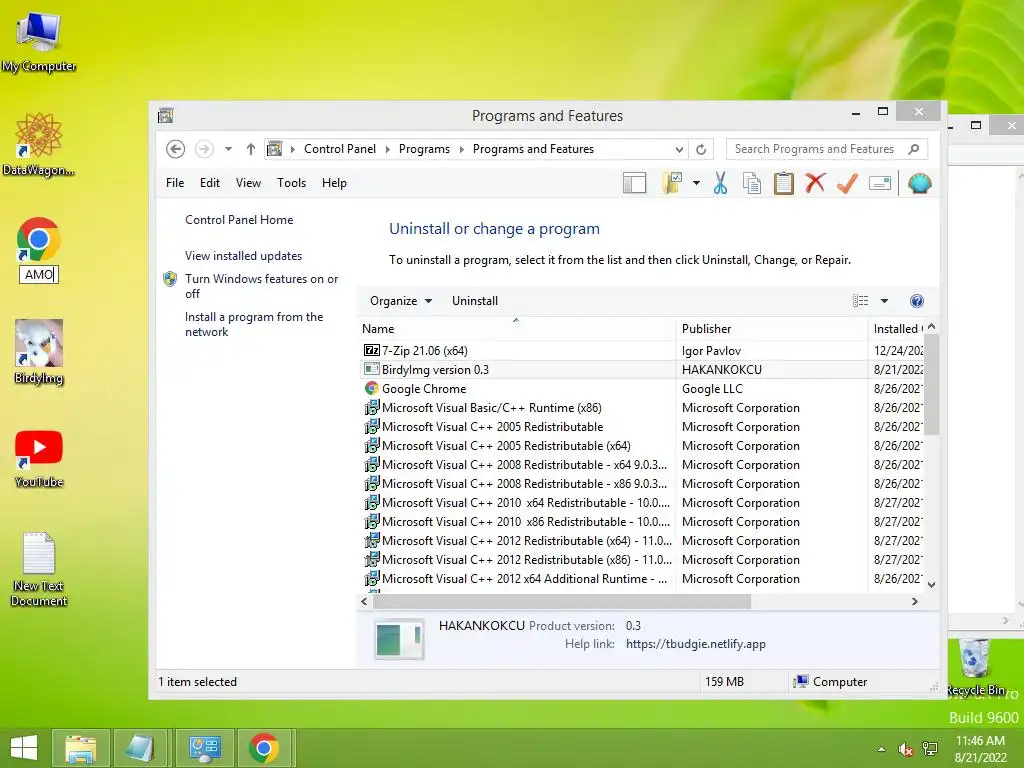Click the AMO rename text box
Image resolution: width=1024 pixels, height=768 pixels.
[x=39, y=274]
